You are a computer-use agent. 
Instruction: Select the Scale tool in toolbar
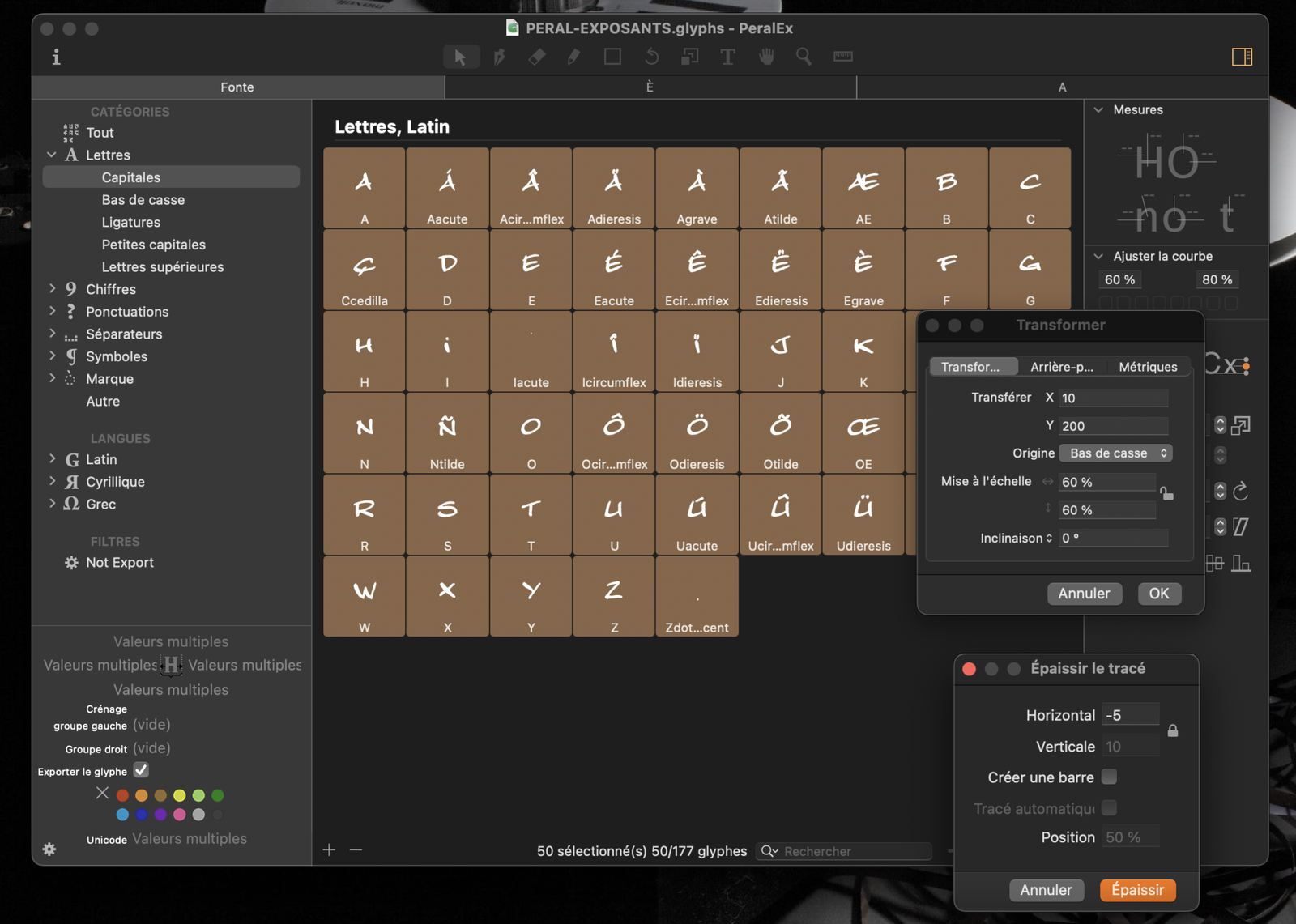pos(689,57)
